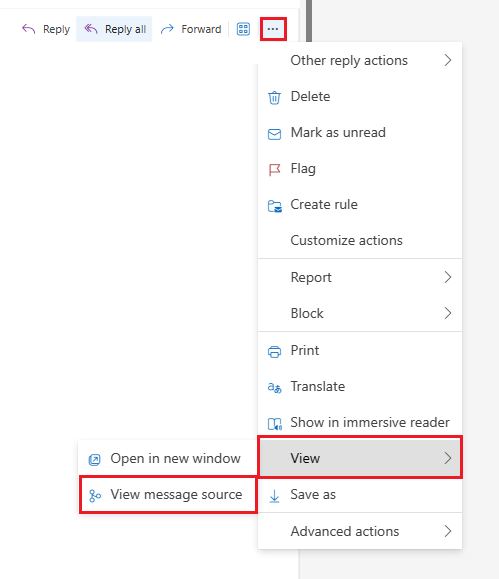Open the Apps grid icon
The image size is (499, 579).
point(243,29)
